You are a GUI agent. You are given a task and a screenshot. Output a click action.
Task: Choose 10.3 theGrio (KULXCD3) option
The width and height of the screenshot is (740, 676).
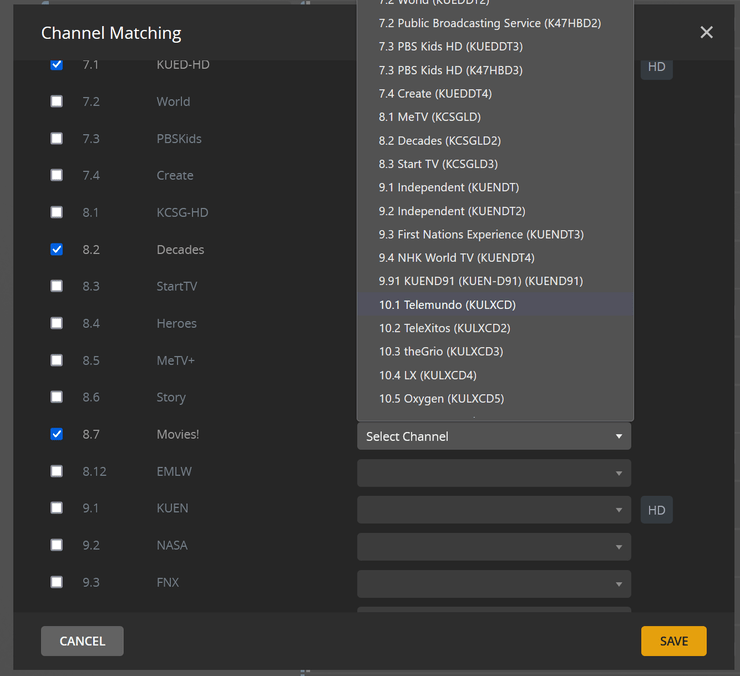point(495,351)
